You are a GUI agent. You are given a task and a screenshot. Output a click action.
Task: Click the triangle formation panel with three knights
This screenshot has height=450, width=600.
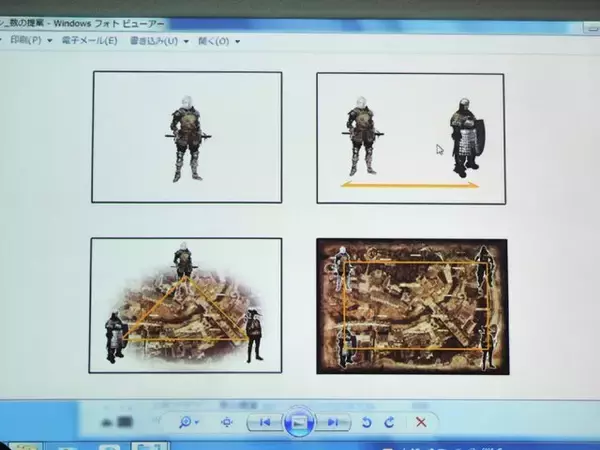coord(185,304)
